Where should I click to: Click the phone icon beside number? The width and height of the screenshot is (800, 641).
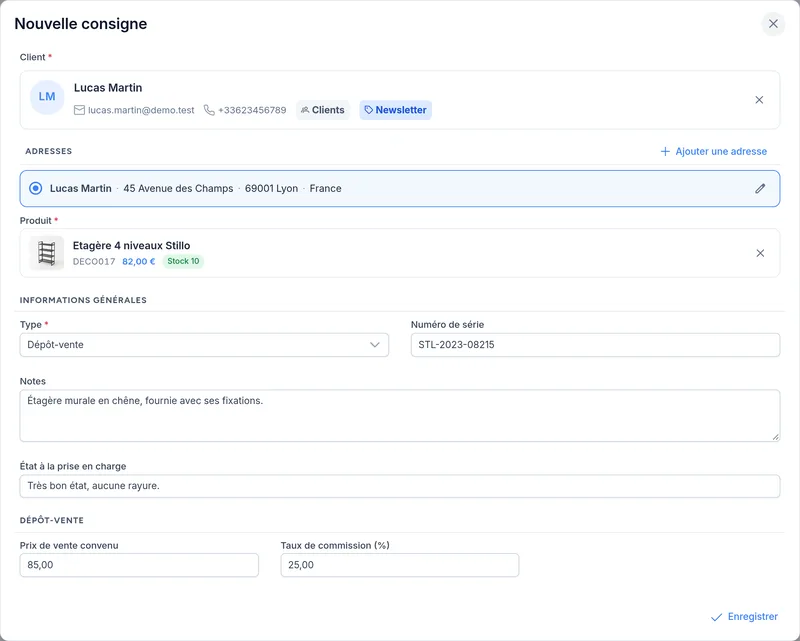(209, 110)
